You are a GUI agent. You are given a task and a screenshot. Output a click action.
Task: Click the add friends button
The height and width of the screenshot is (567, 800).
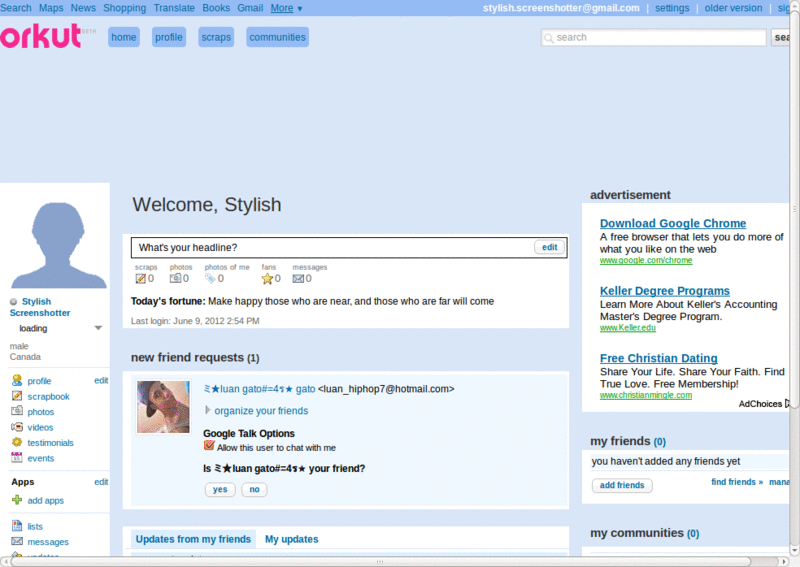pos(622,485)
